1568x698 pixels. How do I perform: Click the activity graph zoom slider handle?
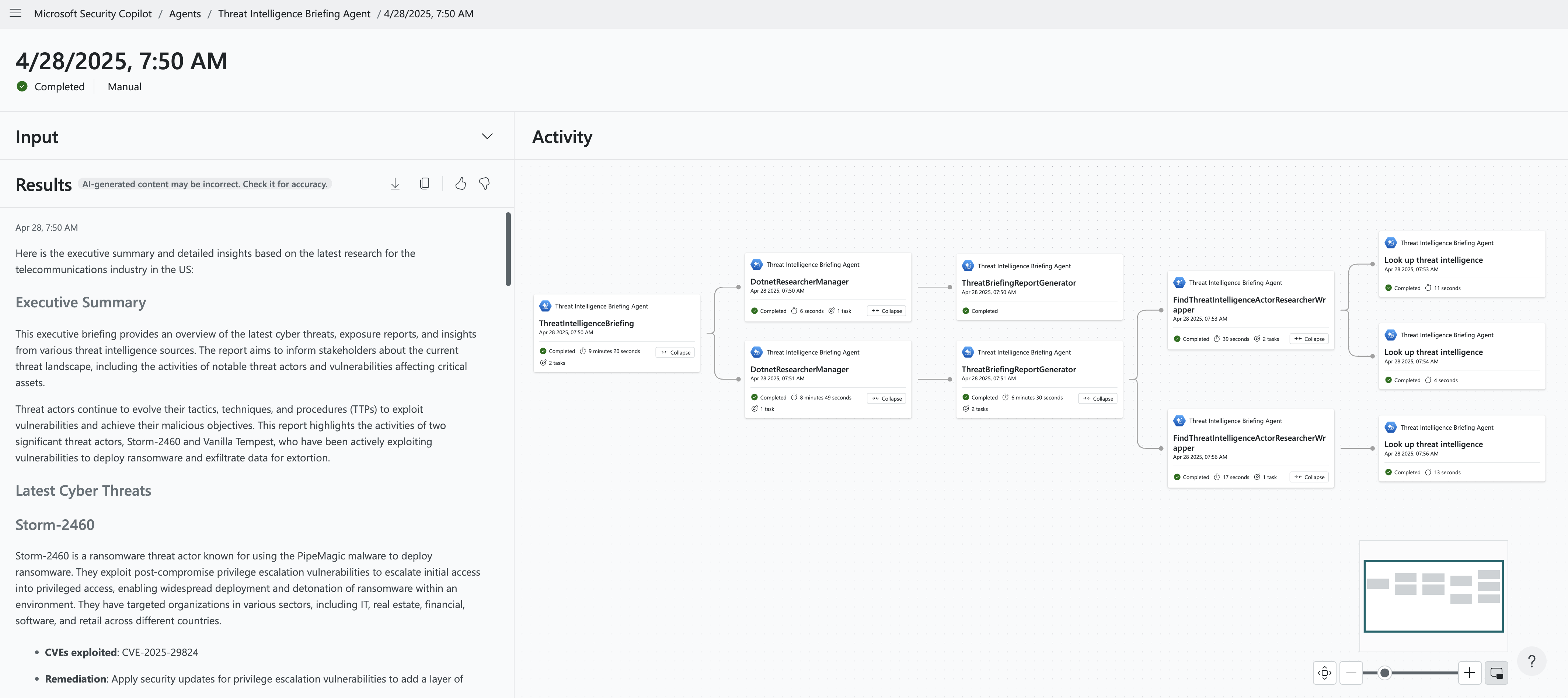tap(1385, 673)
